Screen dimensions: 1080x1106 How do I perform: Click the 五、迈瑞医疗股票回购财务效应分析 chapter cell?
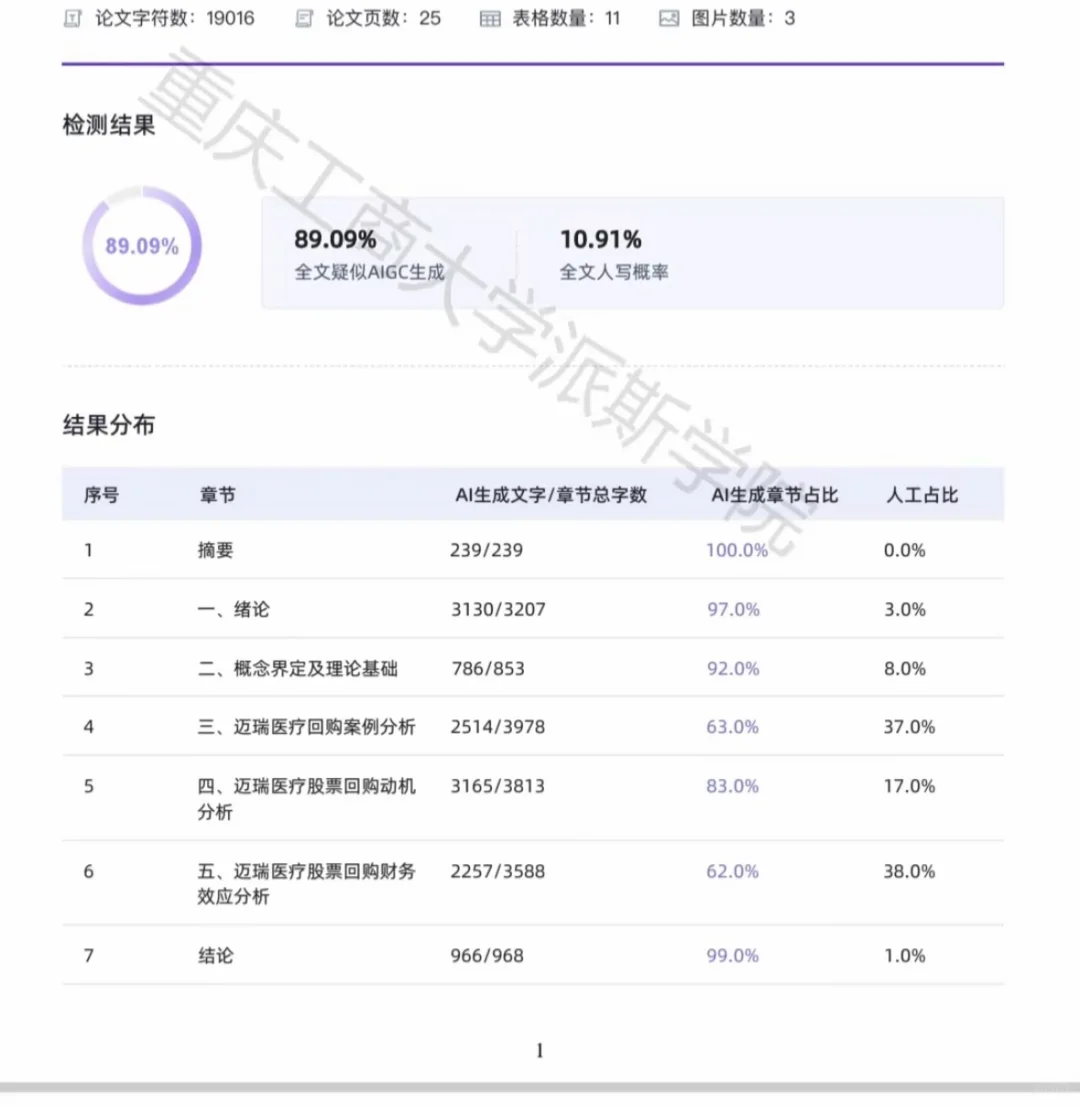pos(306,884)
